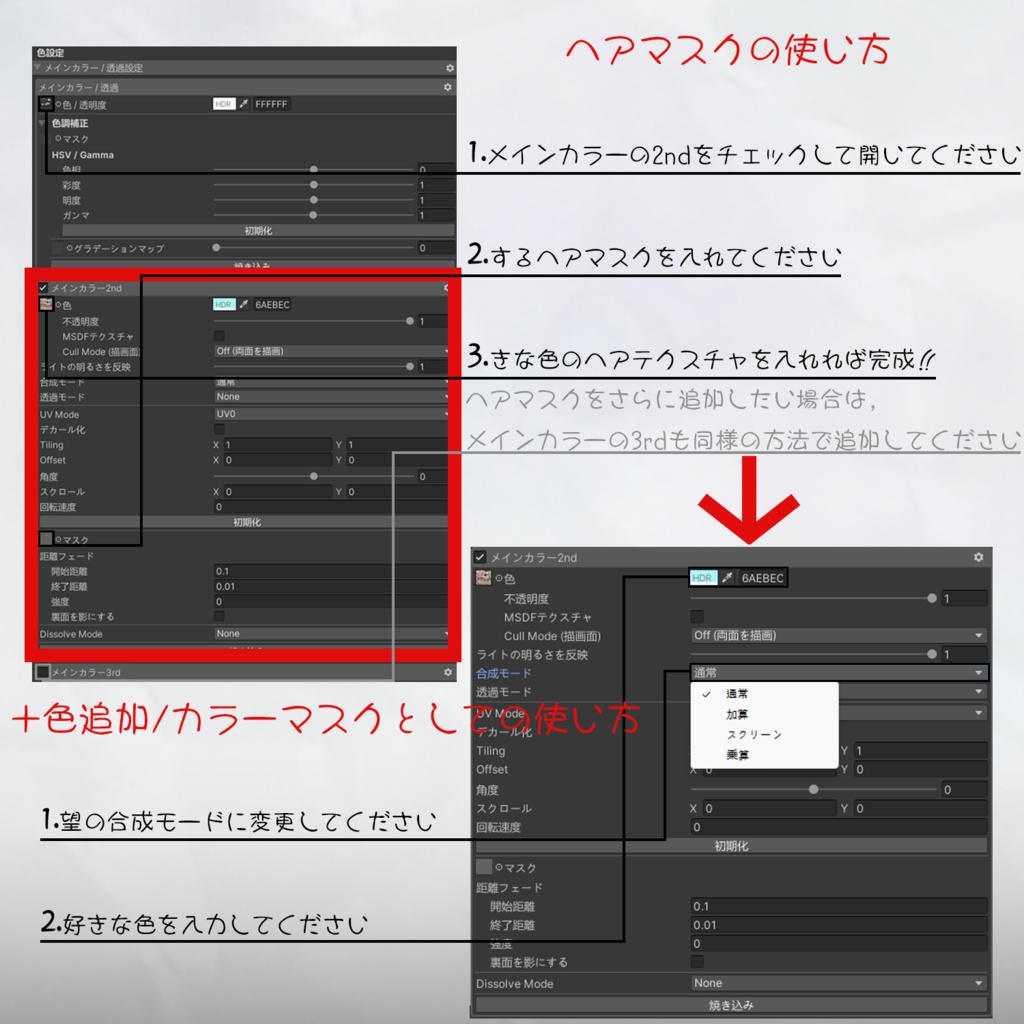Adjust the 明度 slider handle
1024x1024 pixels.
[x=313, y=200]
